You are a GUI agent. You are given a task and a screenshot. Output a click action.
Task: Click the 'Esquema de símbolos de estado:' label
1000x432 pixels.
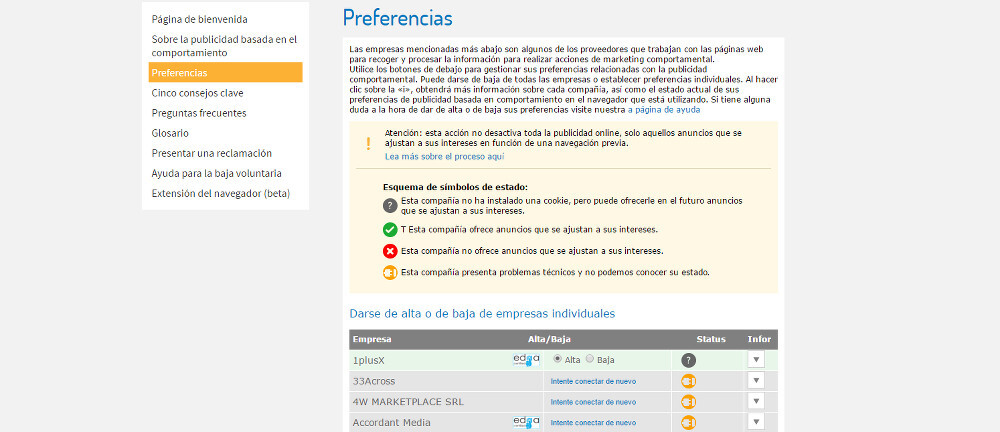(x=455, y=188)
